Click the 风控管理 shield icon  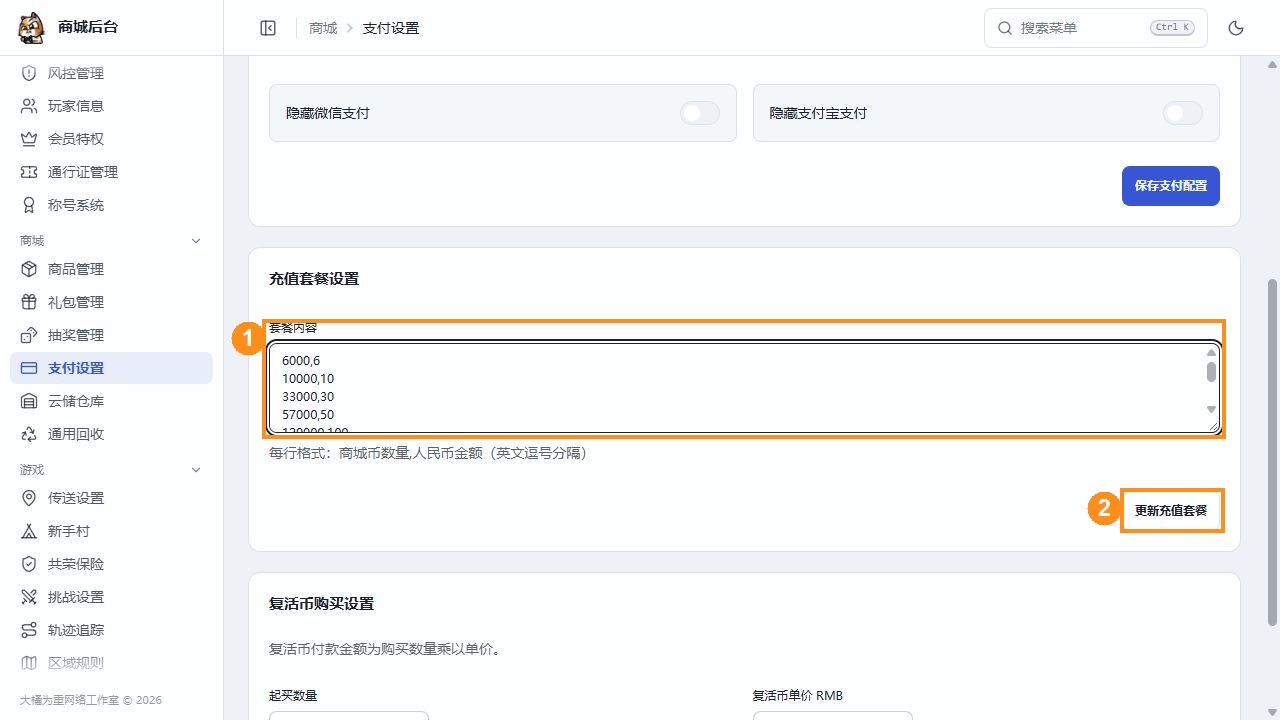(29, 73)
